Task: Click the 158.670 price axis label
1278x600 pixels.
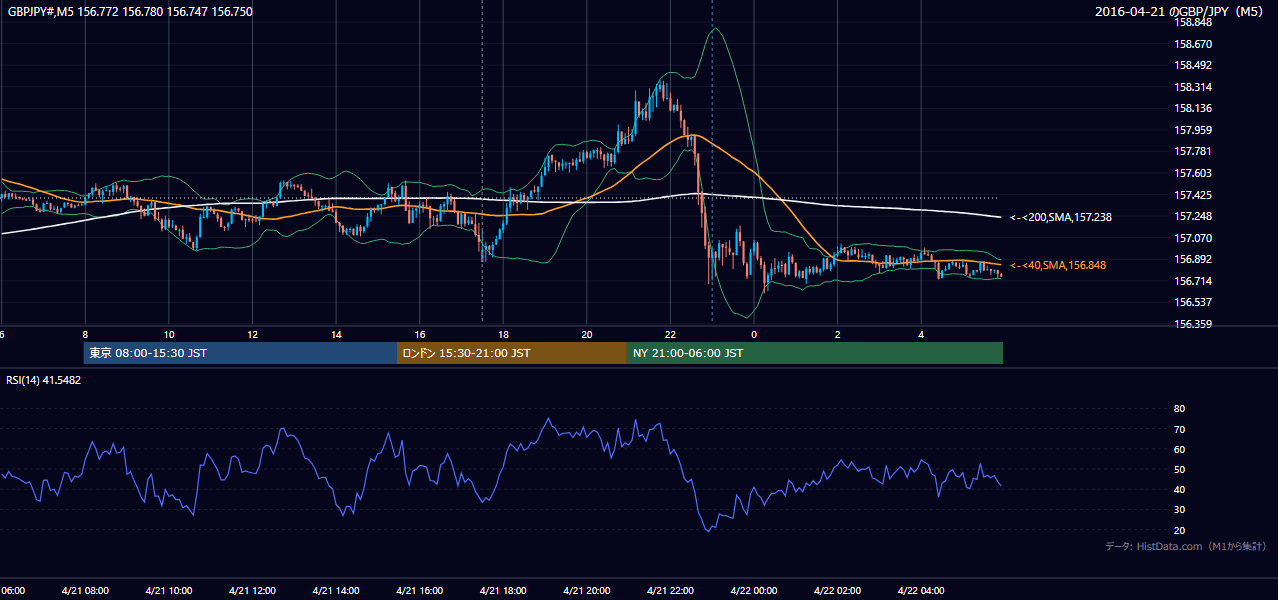Action: coord(1194,44)
